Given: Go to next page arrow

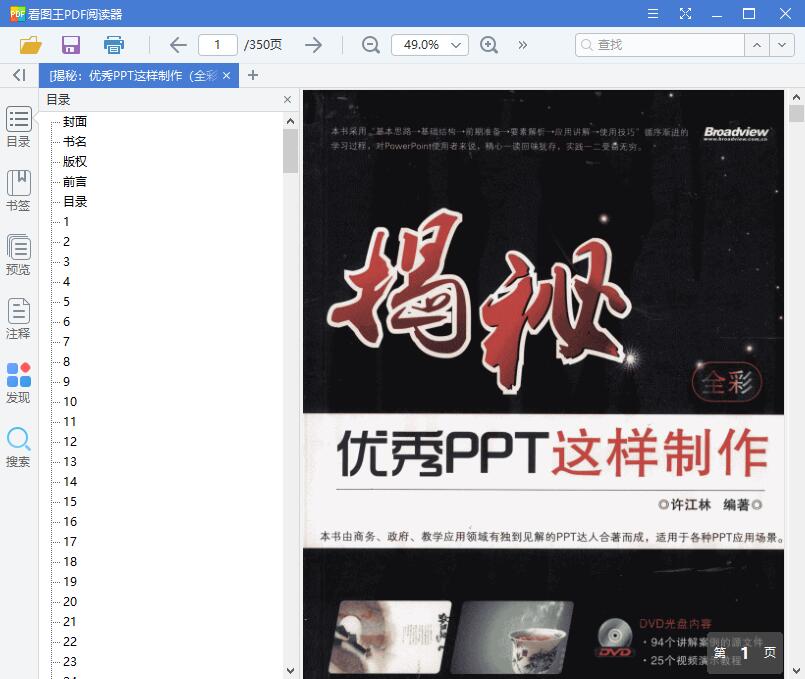Looking at the screenshot, I should click(x=313, y=45).
